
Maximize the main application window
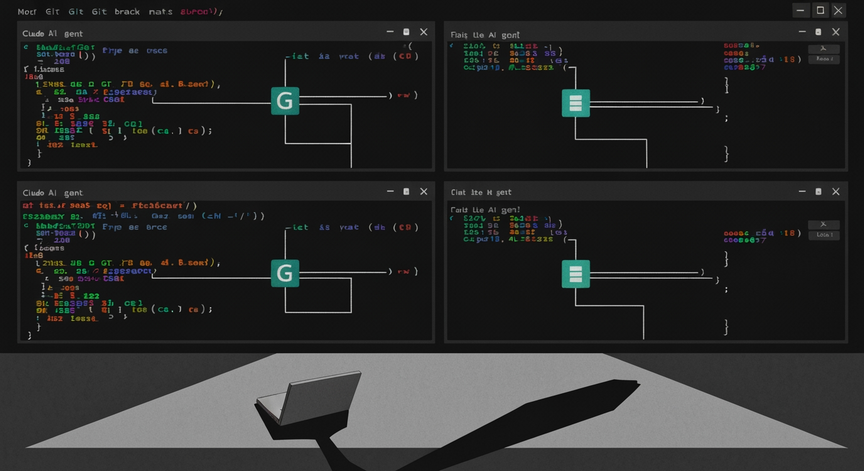820,10
